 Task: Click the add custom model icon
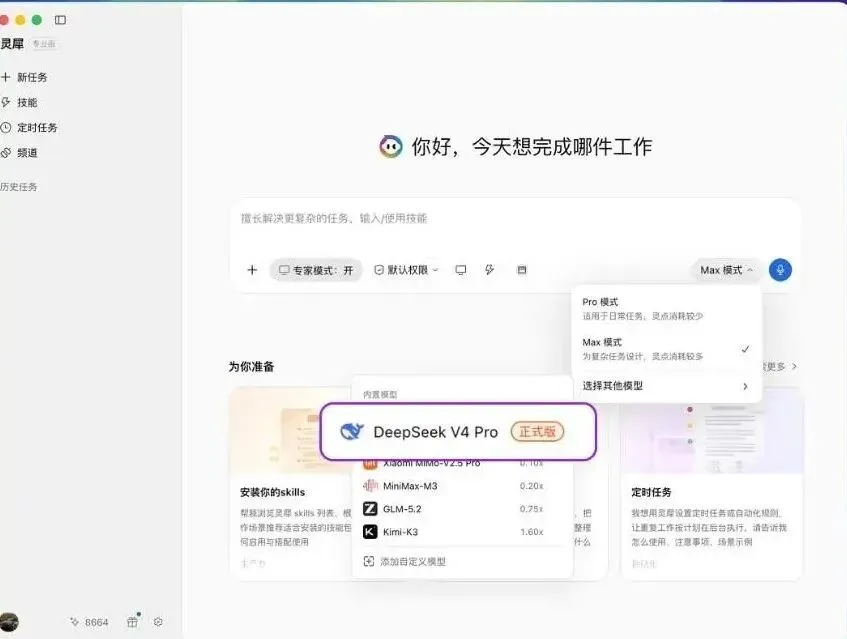(369, 562)
